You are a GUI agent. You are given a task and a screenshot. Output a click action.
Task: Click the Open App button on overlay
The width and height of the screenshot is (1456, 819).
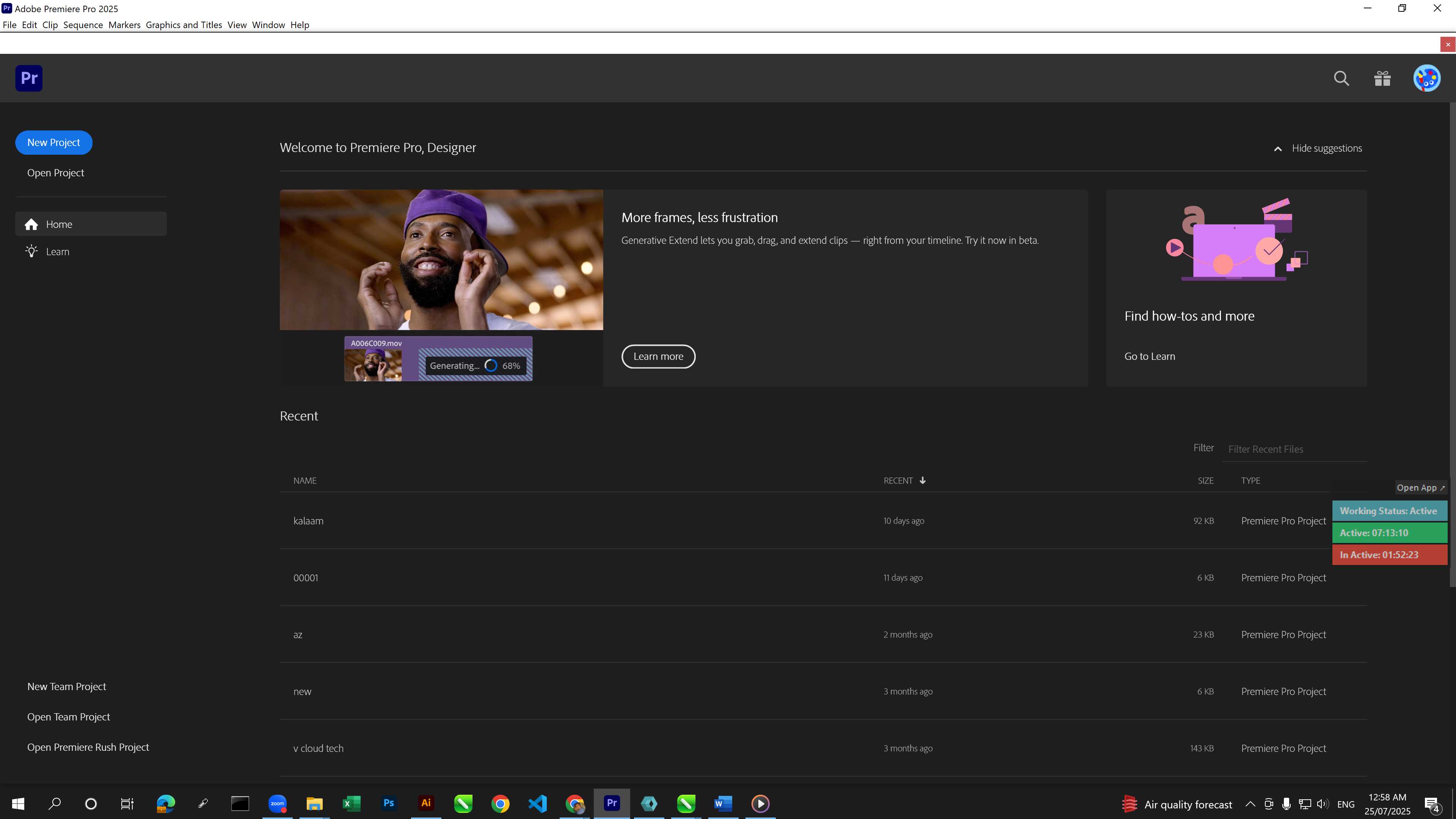click(x=1421, y=488)
